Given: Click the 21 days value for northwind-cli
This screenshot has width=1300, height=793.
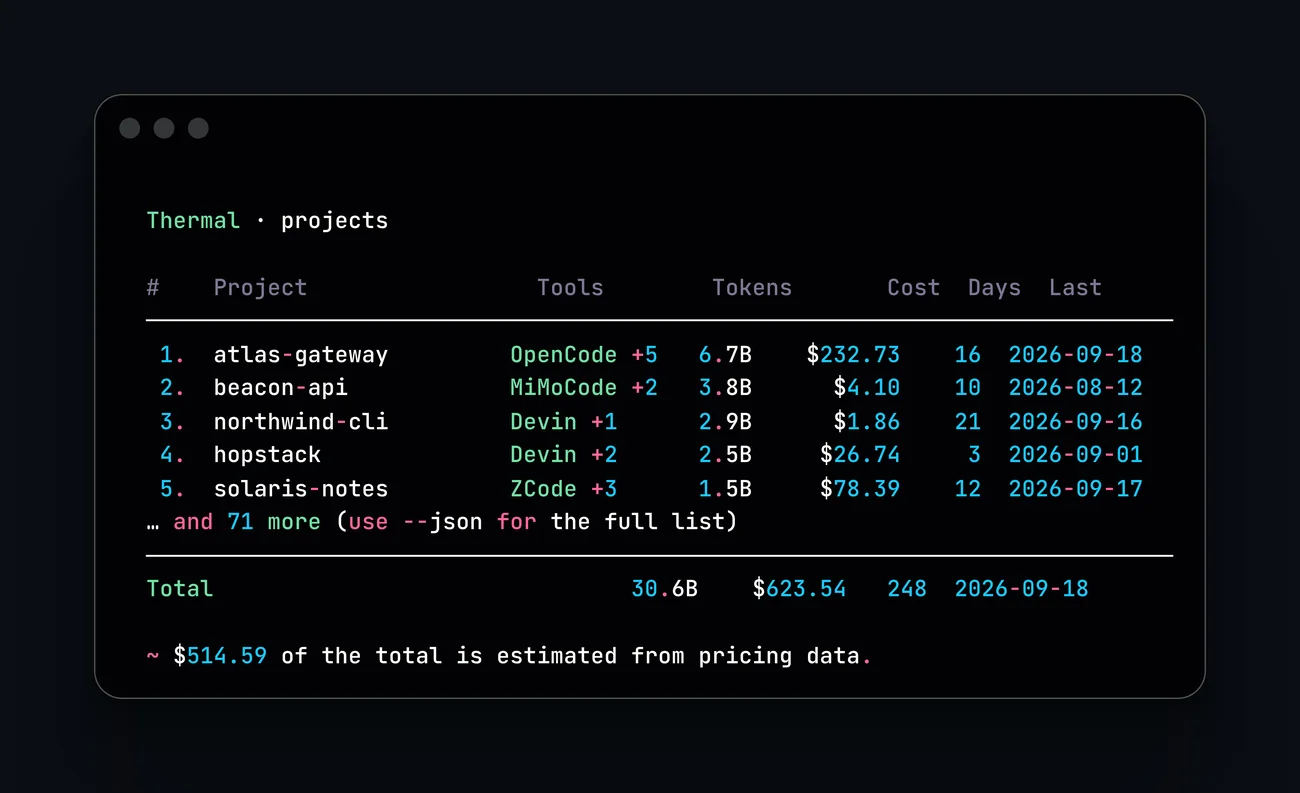Looking at the screenshot, I should coord(967,422).
